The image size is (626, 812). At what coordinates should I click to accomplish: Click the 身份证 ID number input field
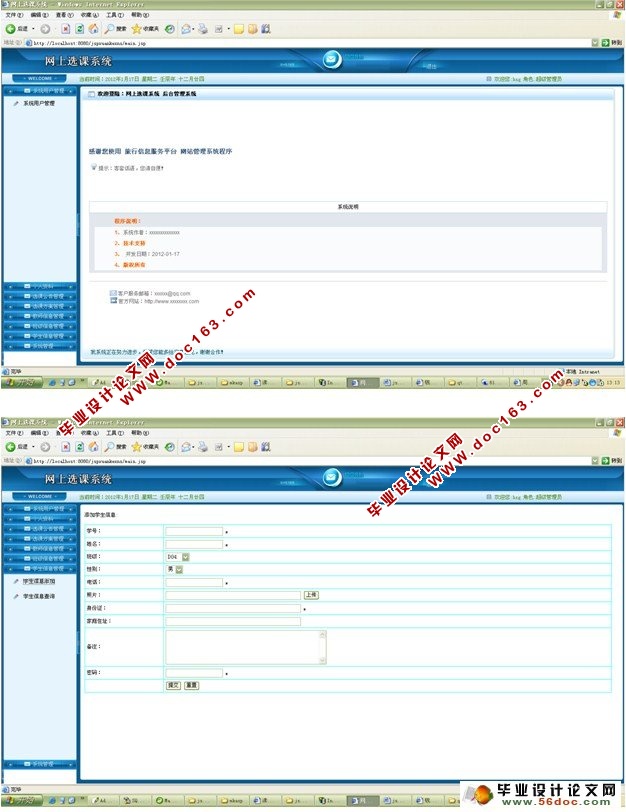[233, 608]
